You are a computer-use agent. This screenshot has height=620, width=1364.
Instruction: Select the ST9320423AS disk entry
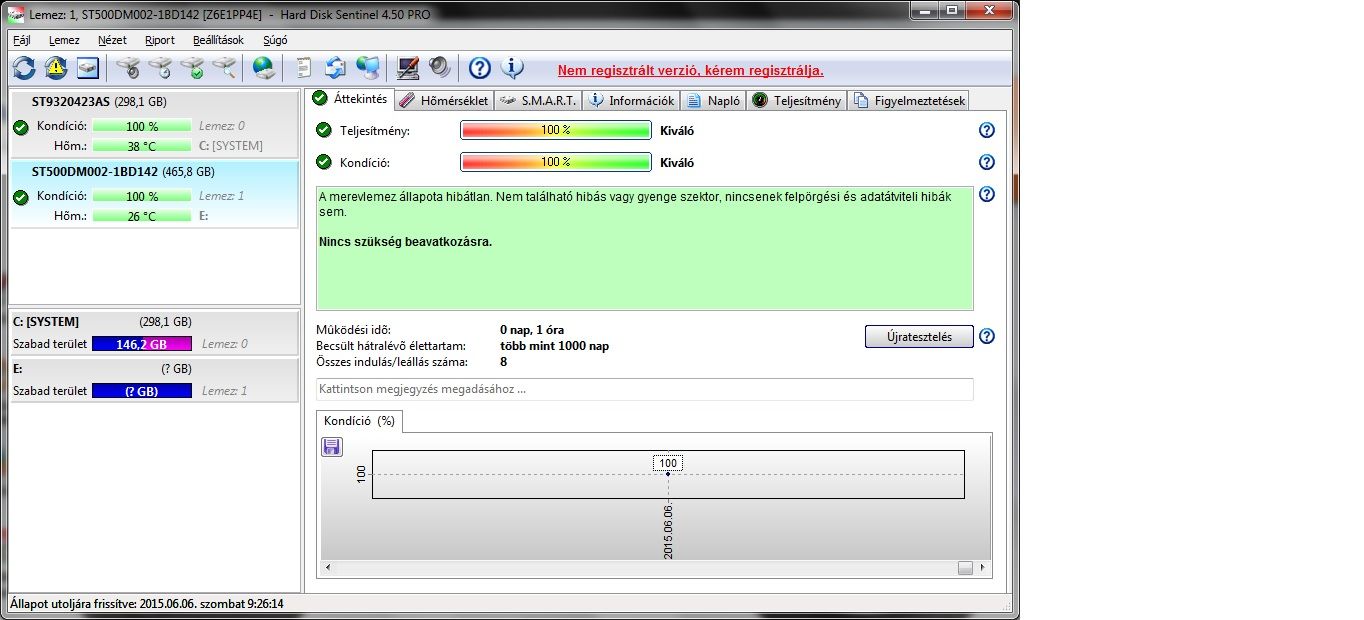(x=155, y=124)
